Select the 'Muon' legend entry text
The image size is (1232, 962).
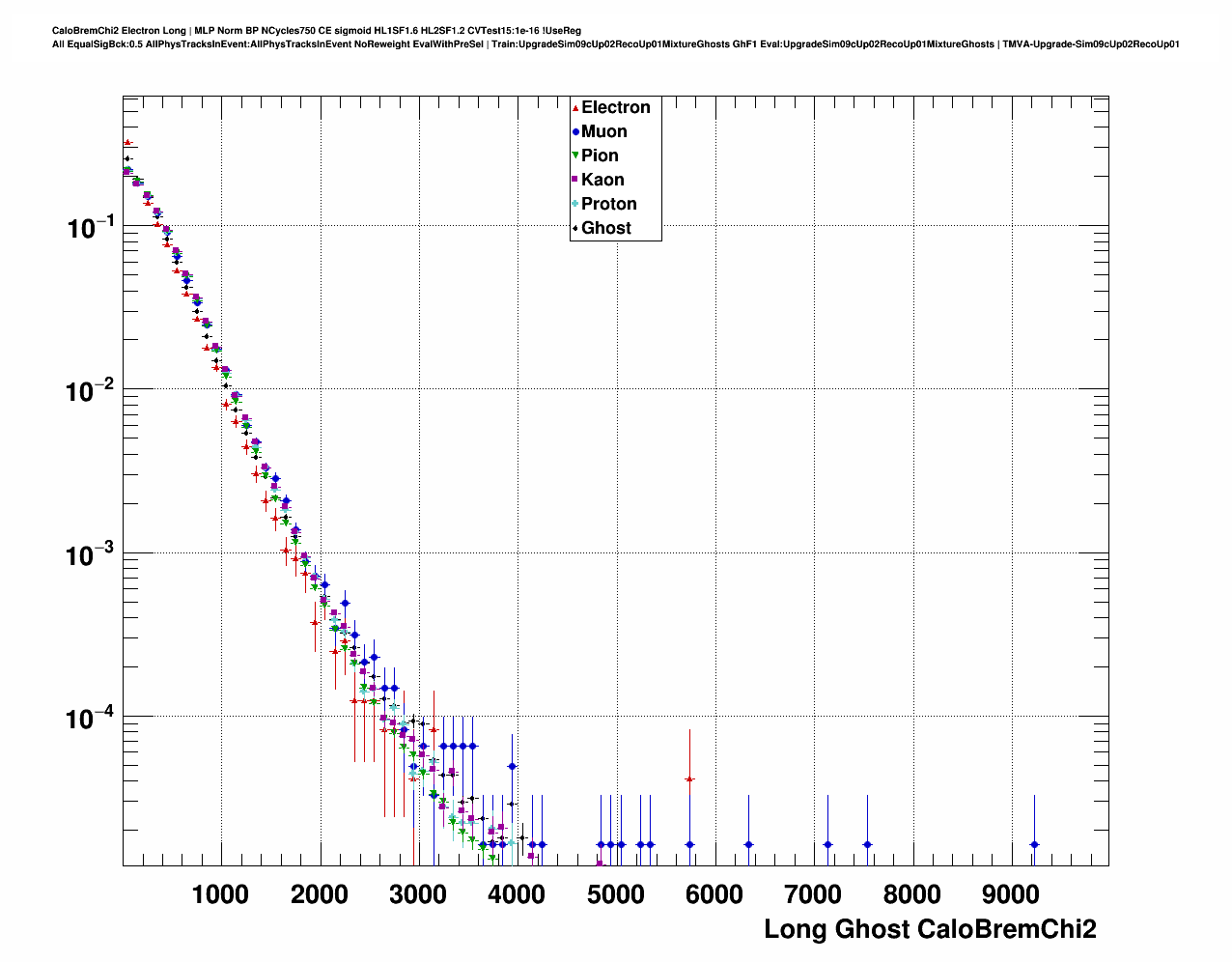click(x=603, y=131)
